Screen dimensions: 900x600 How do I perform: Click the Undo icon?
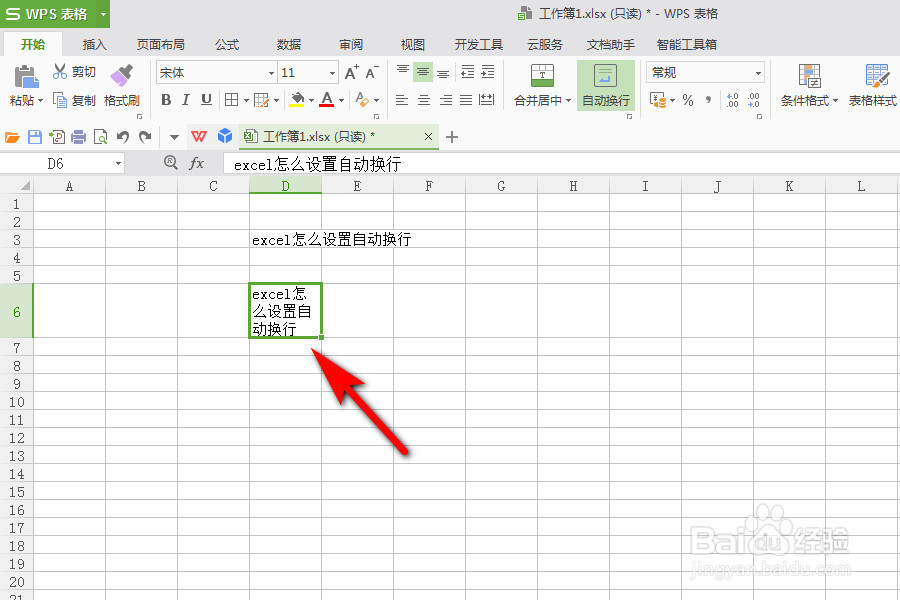[124, 135]
